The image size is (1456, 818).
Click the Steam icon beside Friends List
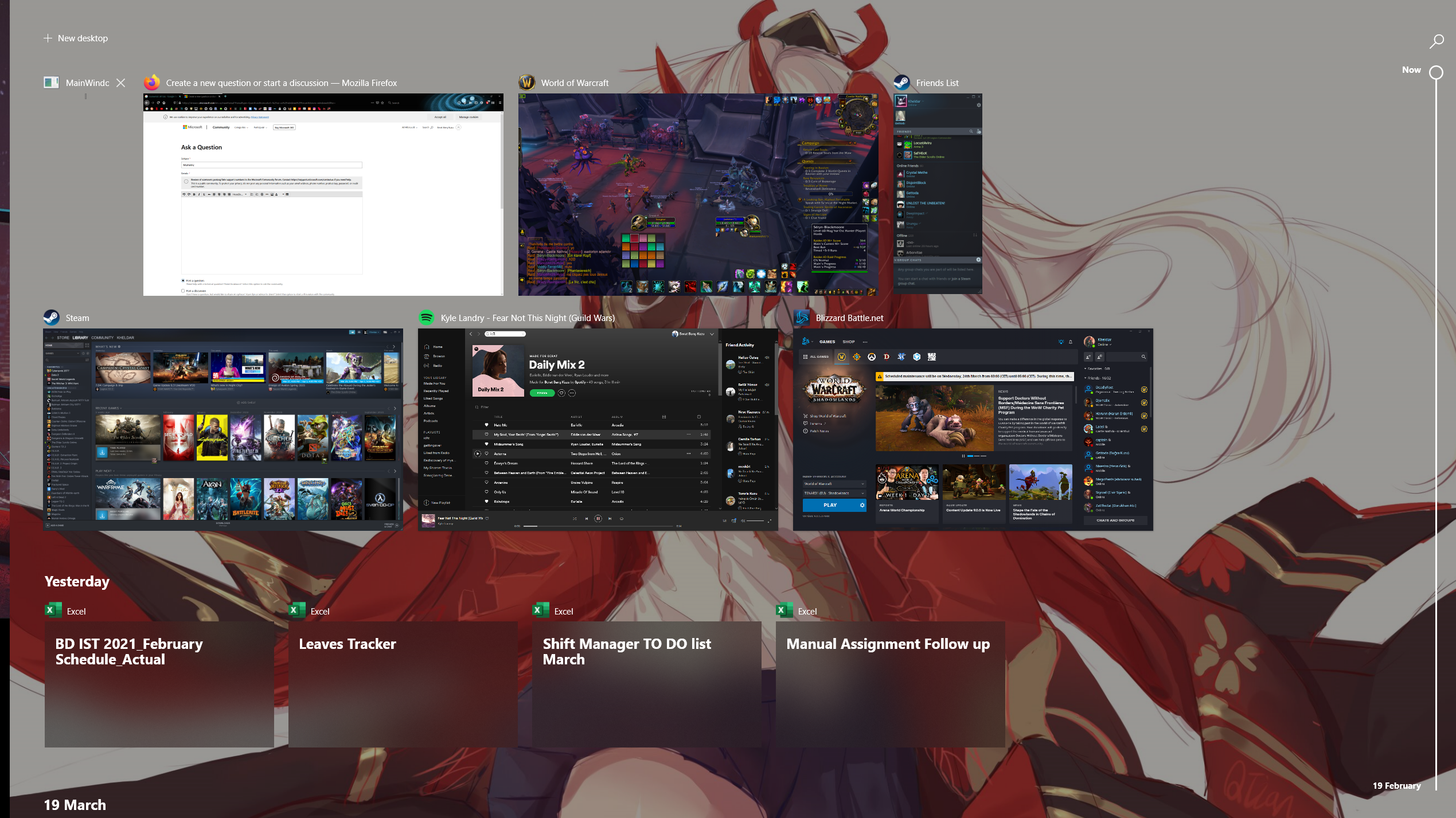click(901, 83)
